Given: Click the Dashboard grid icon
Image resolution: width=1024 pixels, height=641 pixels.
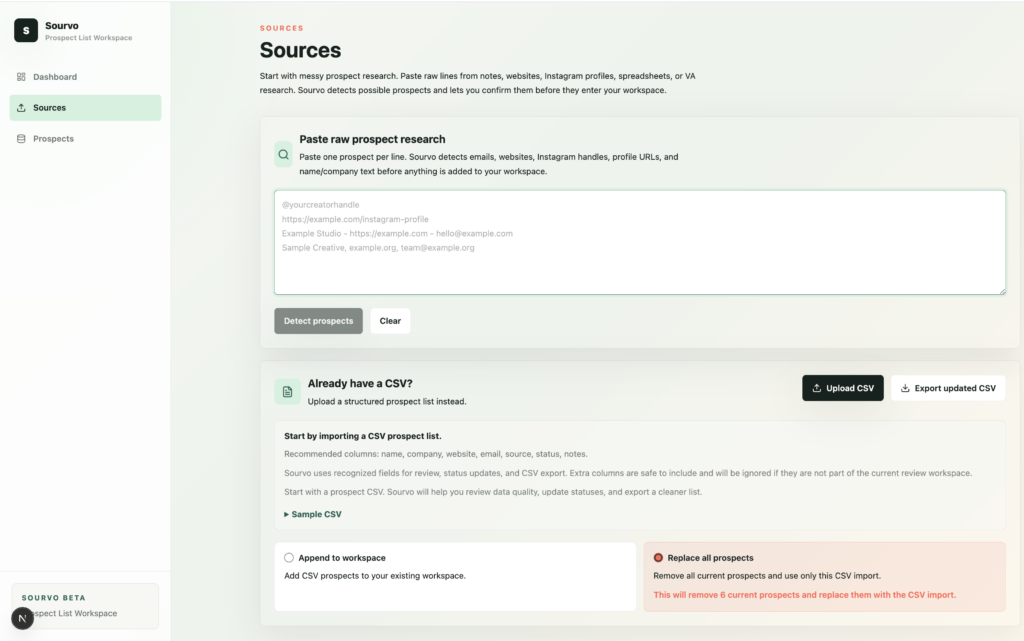Looking at the screenshot, I should pyautogui.click(x=21, y=77).
